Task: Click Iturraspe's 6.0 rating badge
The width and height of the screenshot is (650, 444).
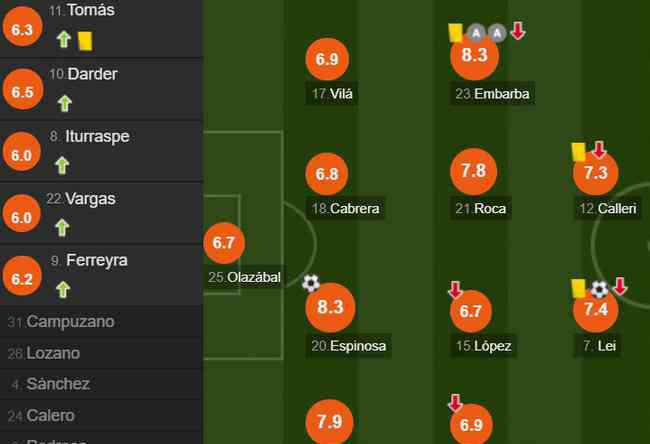Action: coord(22,152)
